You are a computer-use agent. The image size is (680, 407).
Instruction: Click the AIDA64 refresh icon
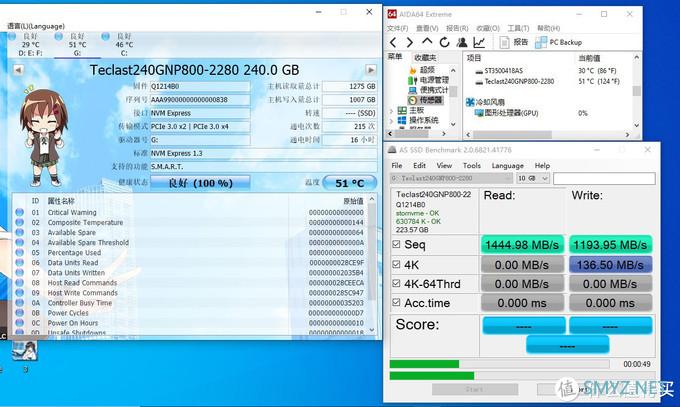pyautogui.click(x=445, y=43)
